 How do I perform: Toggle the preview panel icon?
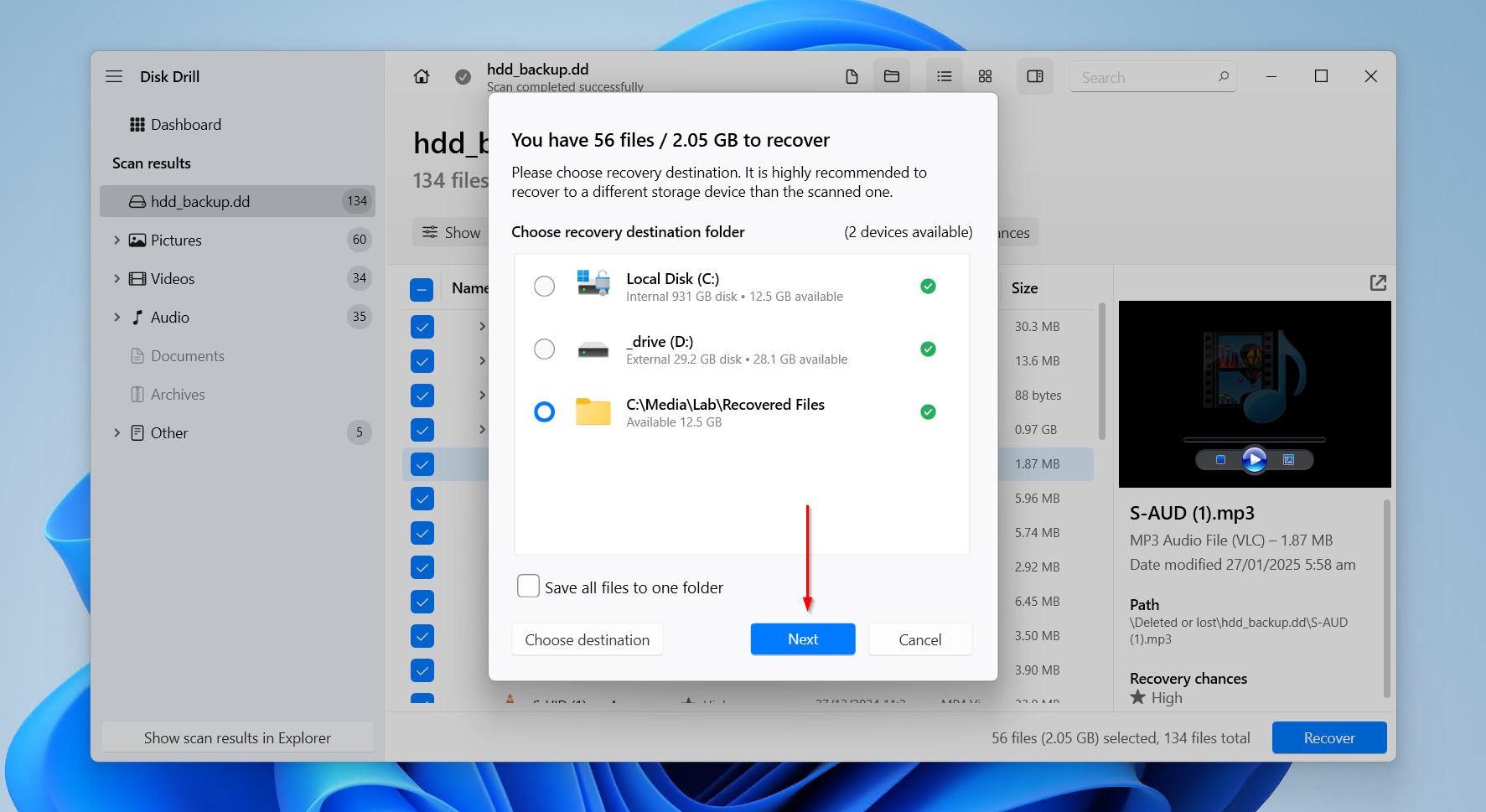(1035, 76)
